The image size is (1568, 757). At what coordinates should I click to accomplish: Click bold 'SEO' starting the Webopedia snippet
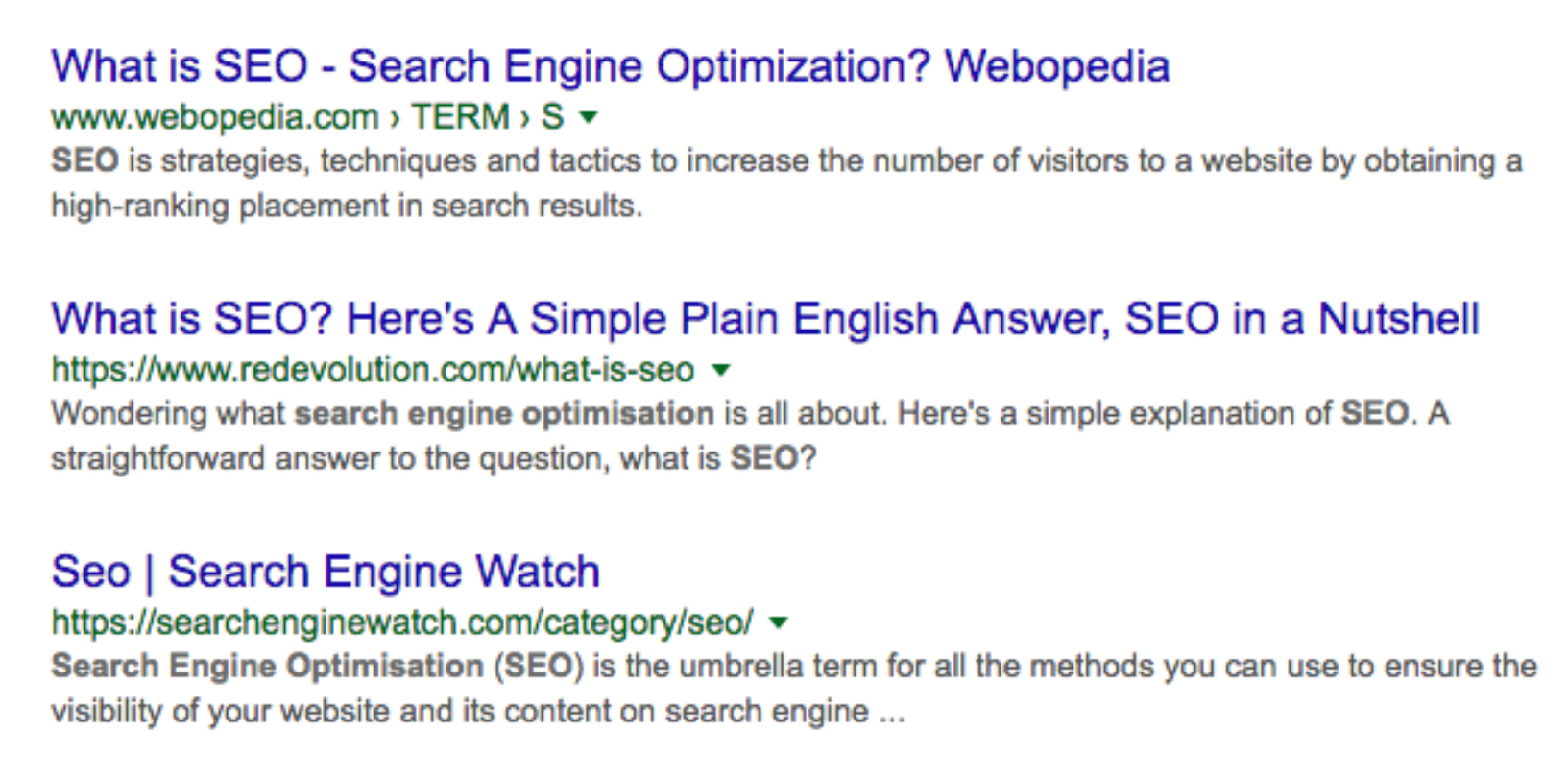point(84,160)
